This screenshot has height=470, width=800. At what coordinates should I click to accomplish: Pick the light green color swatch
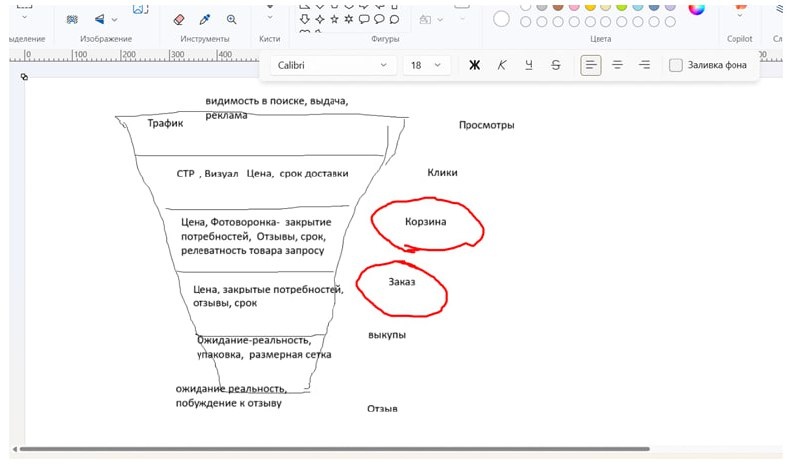pyautogui.click(x=621, y=7)
